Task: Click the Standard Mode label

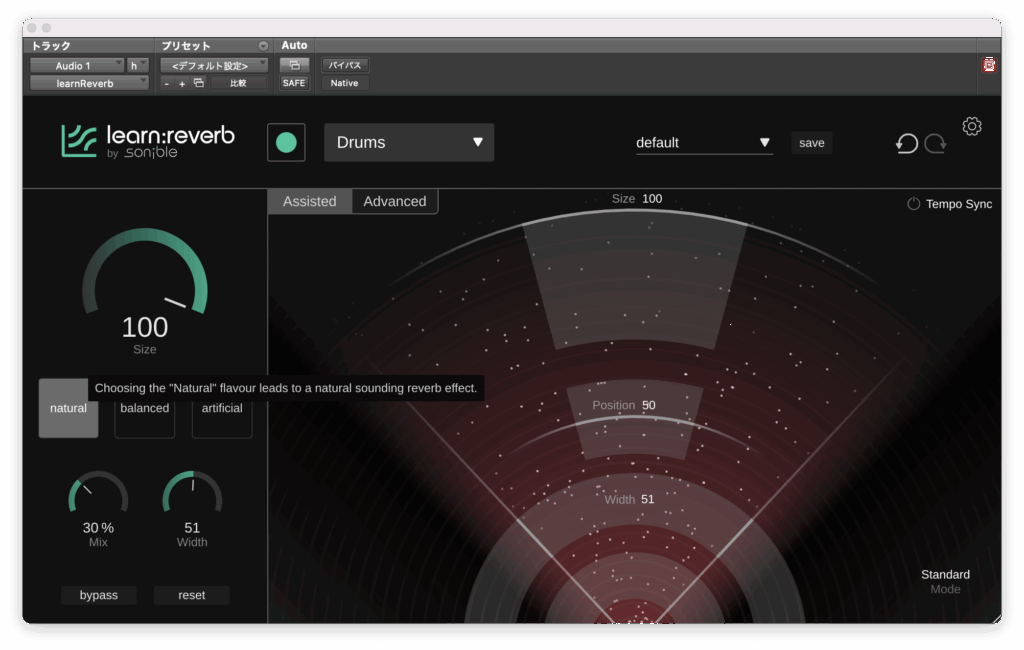Action: 945,581
